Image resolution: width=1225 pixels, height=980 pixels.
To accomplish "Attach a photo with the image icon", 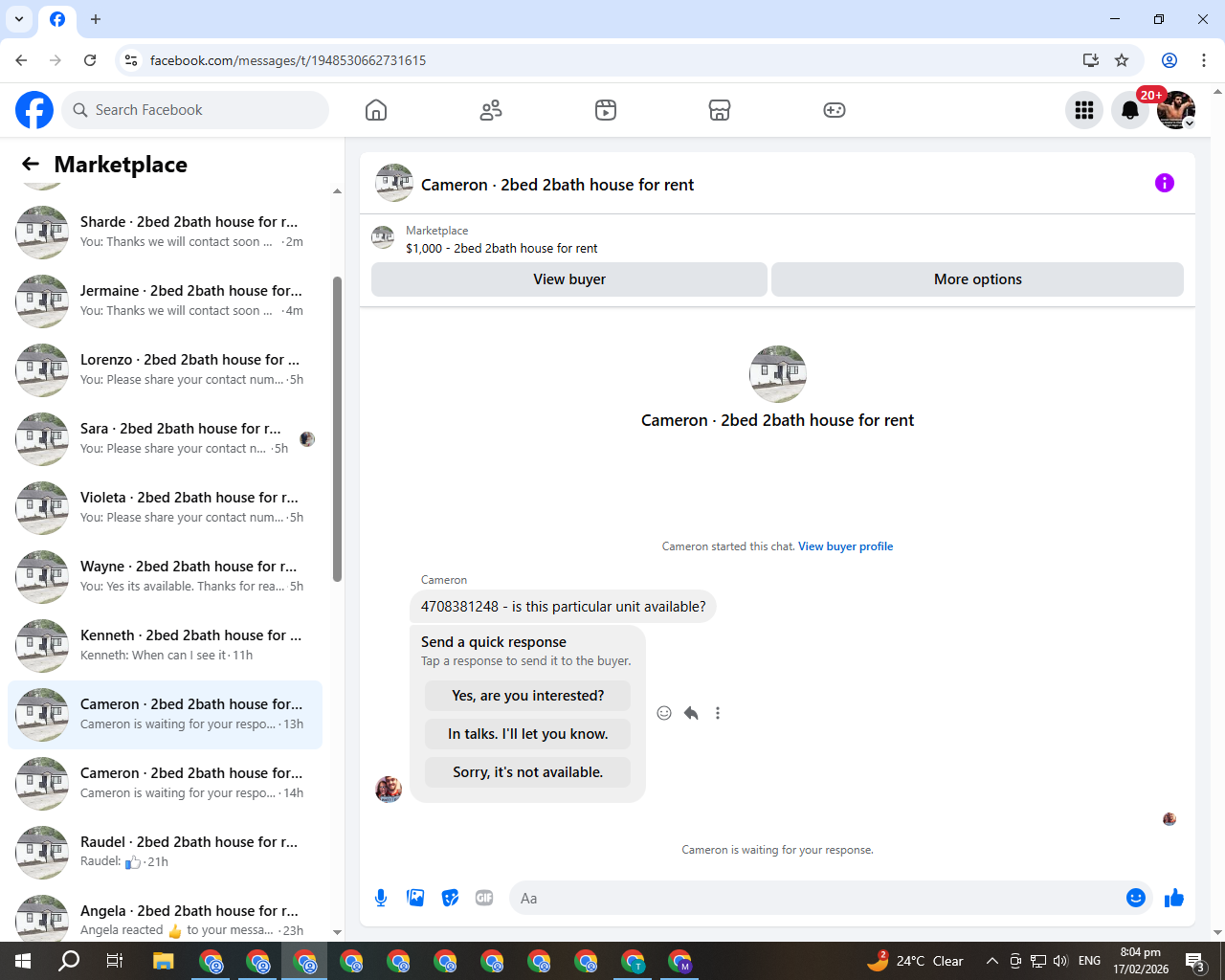I will [x=415, y=898].
